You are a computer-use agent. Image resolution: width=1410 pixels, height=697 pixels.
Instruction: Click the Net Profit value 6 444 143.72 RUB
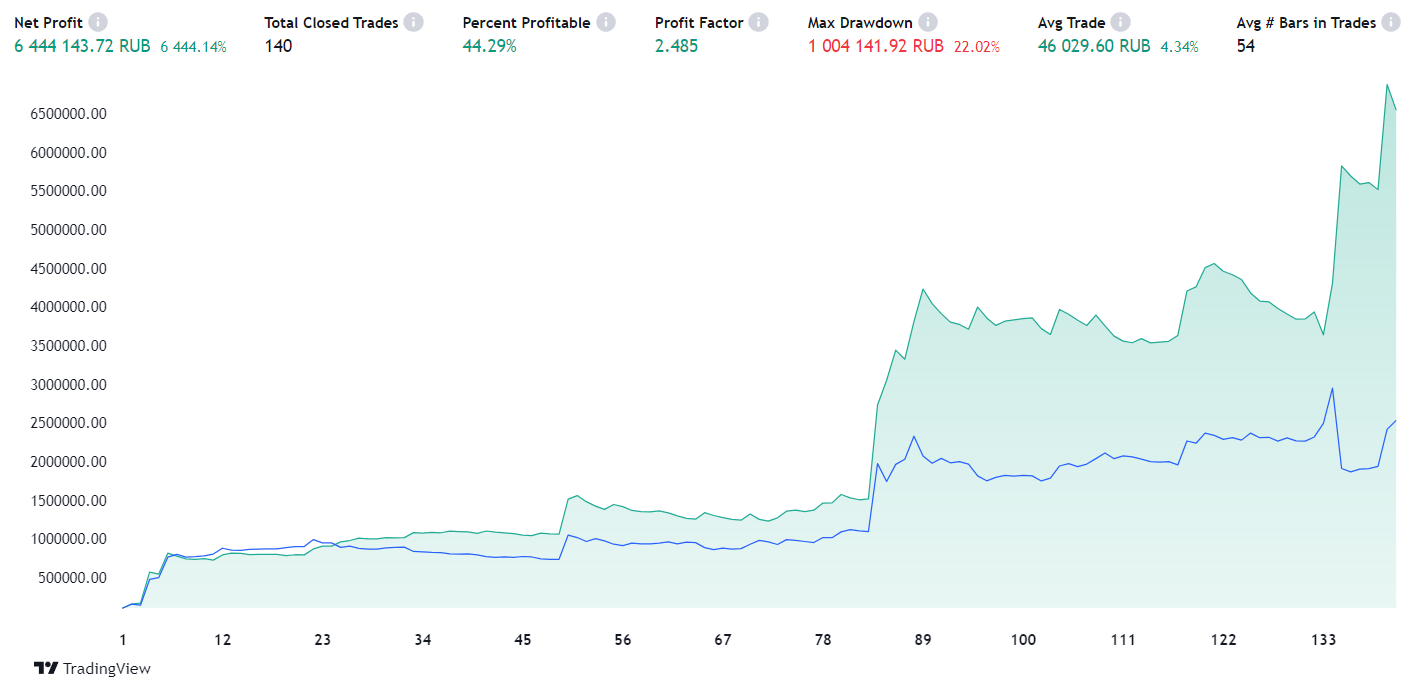(83, 46)
